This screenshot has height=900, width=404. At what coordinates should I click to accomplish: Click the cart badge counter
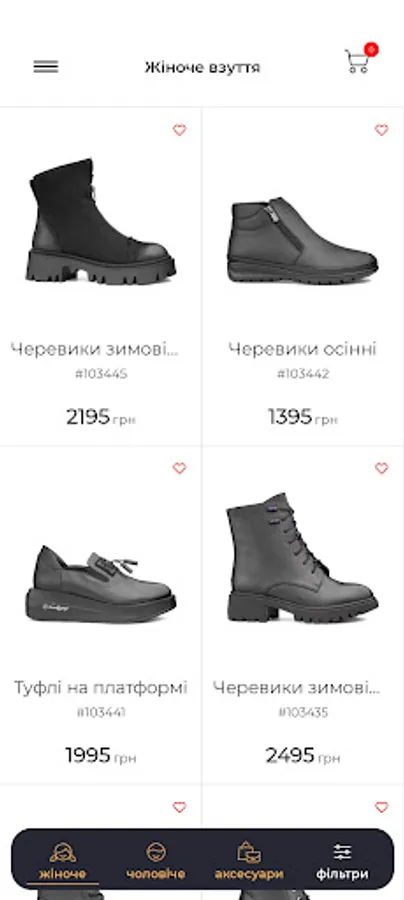pos(371,49)
